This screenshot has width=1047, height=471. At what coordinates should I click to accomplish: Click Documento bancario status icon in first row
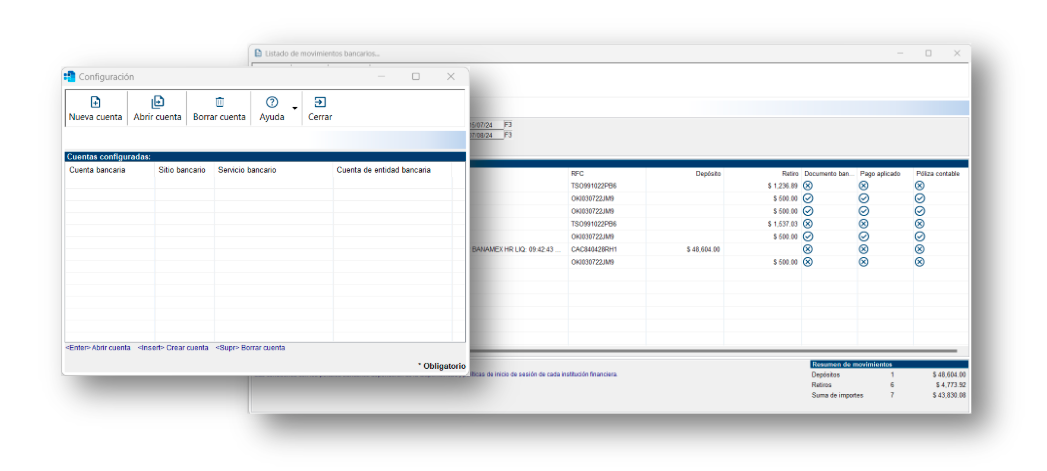[808, 186]
